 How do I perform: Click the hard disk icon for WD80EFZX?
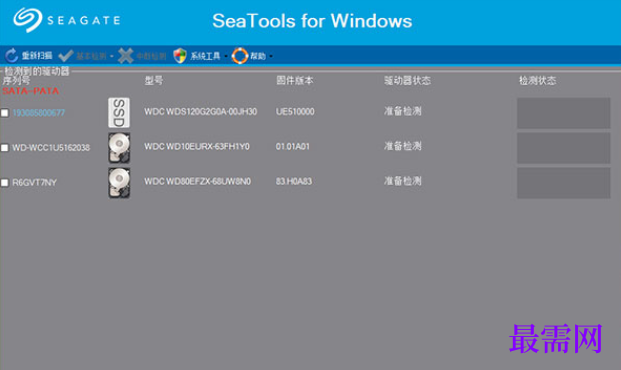point(119,183)
